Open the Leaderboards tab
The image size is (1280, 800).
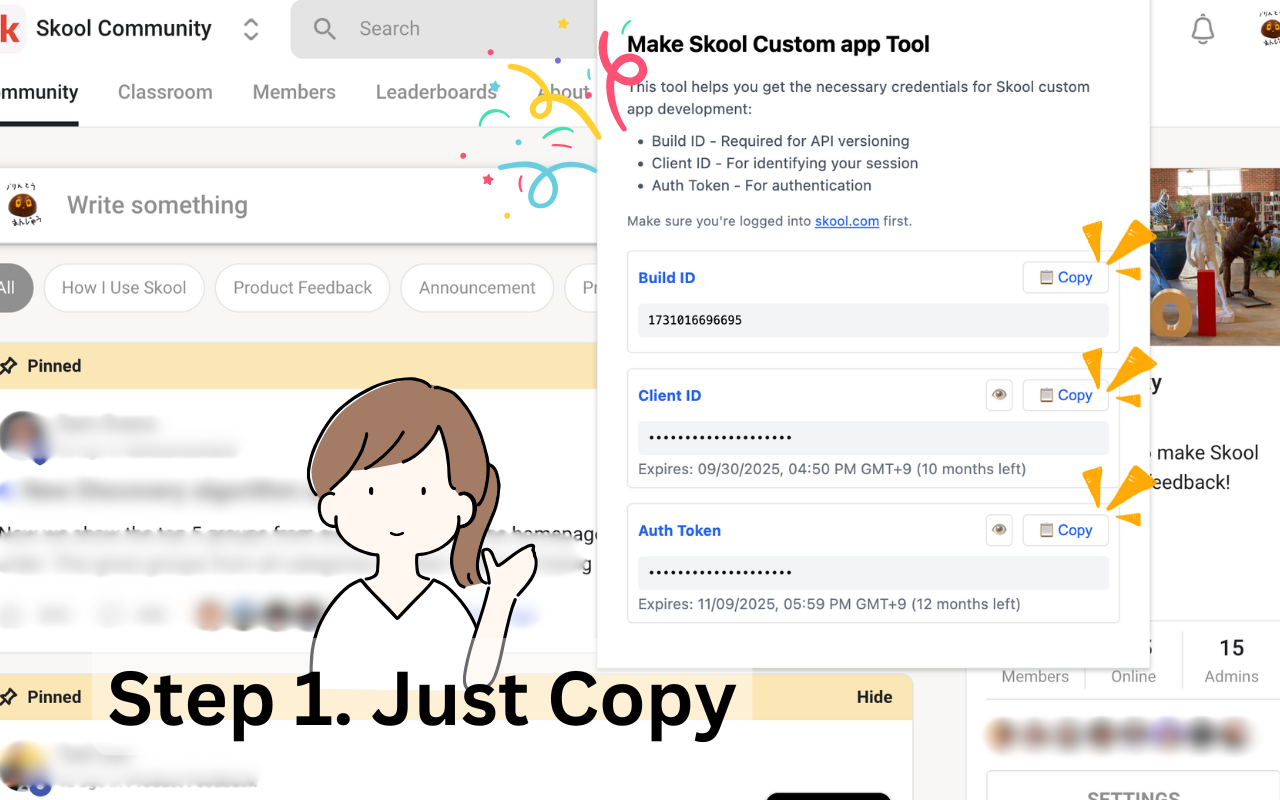click(436, 92)
